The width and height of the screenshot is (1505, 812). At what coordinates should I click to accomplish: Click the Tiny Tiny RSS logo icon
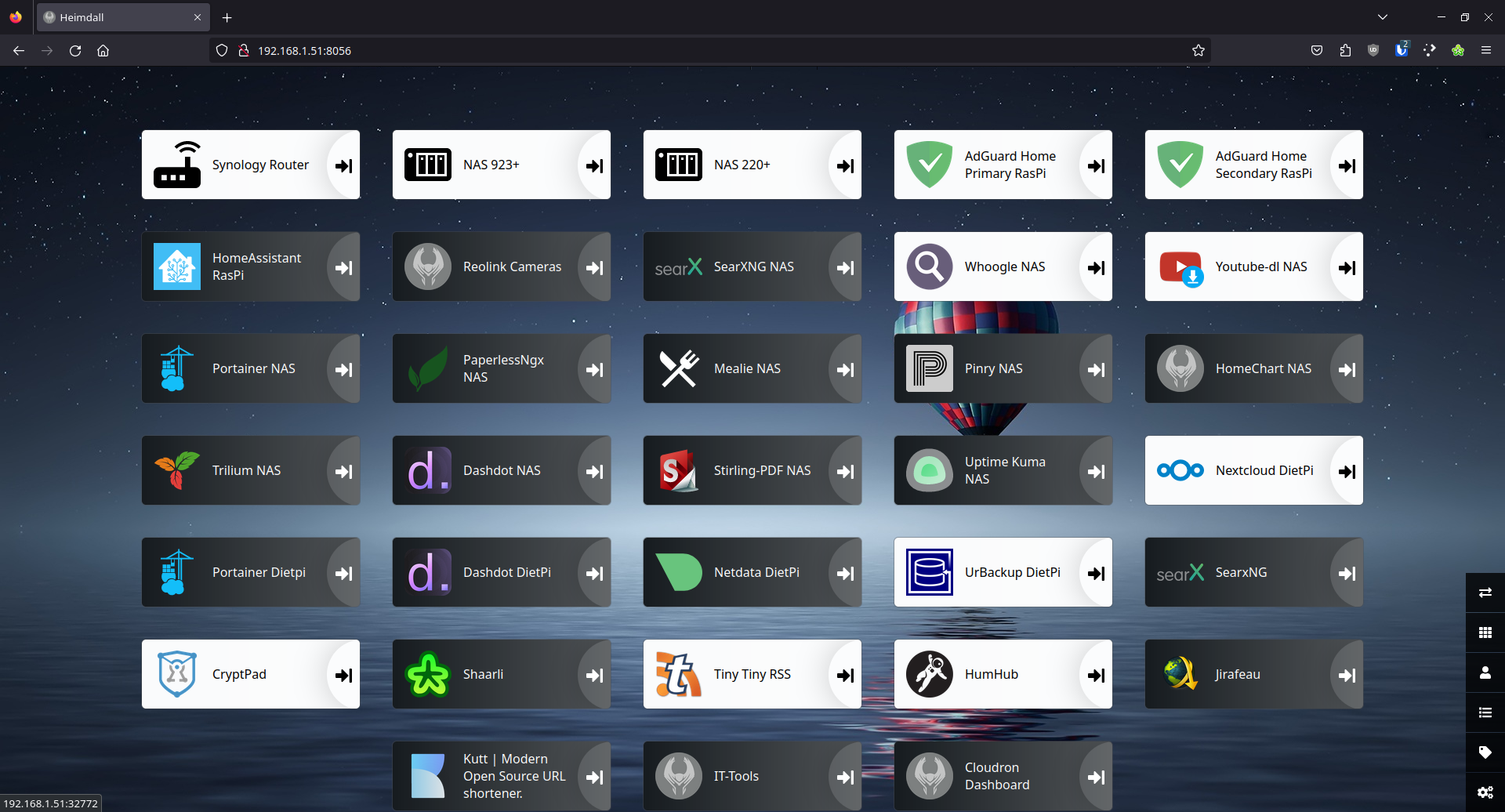(679, 674)
